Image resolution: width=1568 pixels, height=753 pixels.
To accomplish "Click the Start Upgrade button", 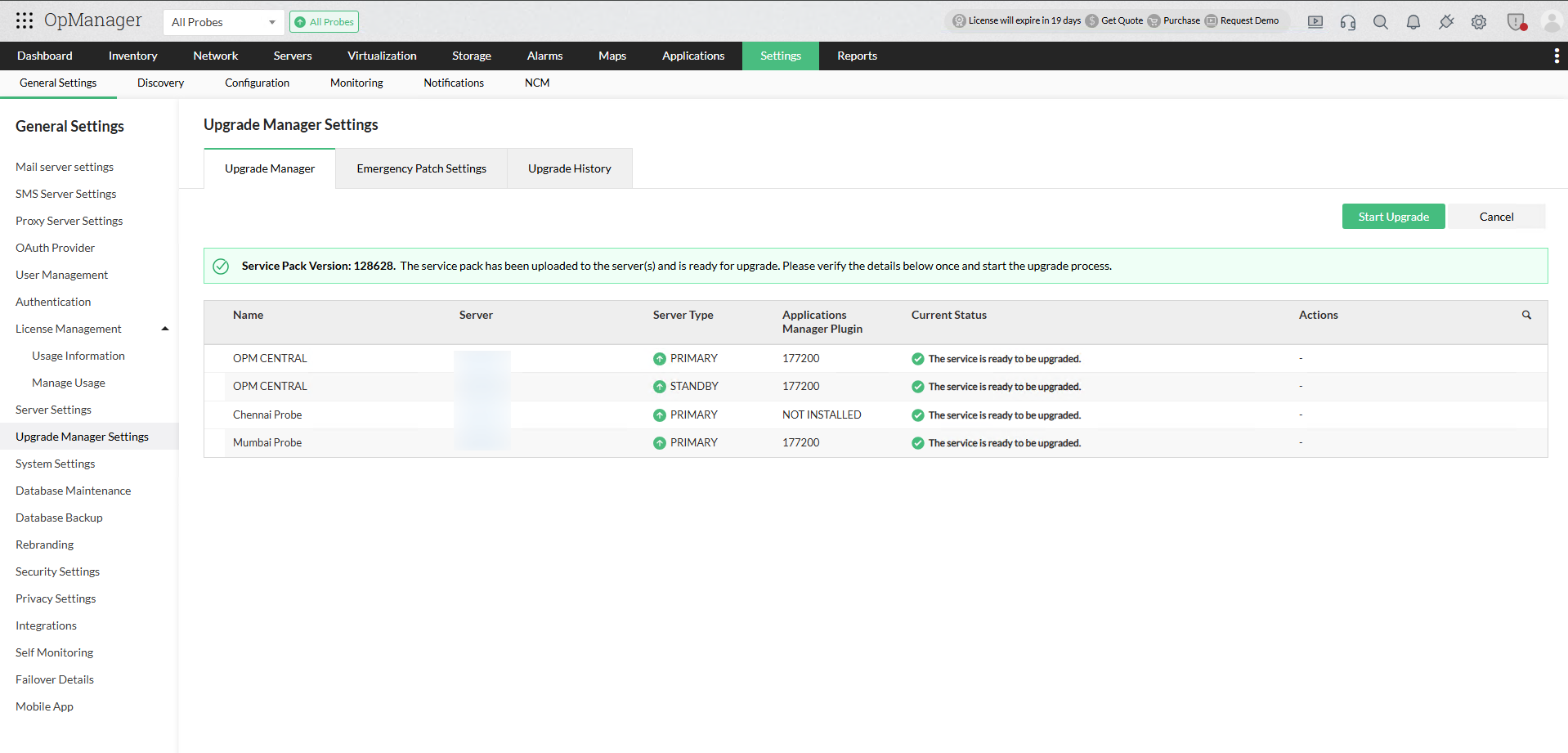I will point(1394,217).
